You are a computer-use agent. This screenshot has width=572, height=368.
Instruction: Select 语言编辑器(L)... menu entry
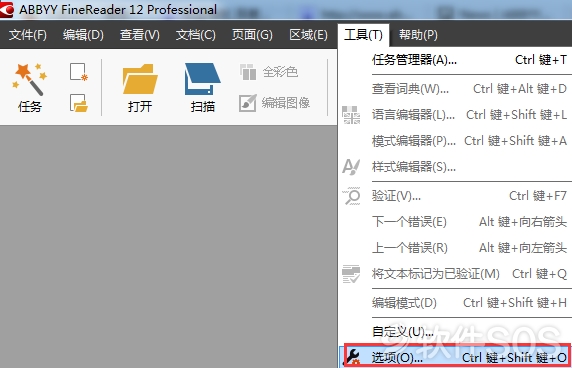point(455,115)
